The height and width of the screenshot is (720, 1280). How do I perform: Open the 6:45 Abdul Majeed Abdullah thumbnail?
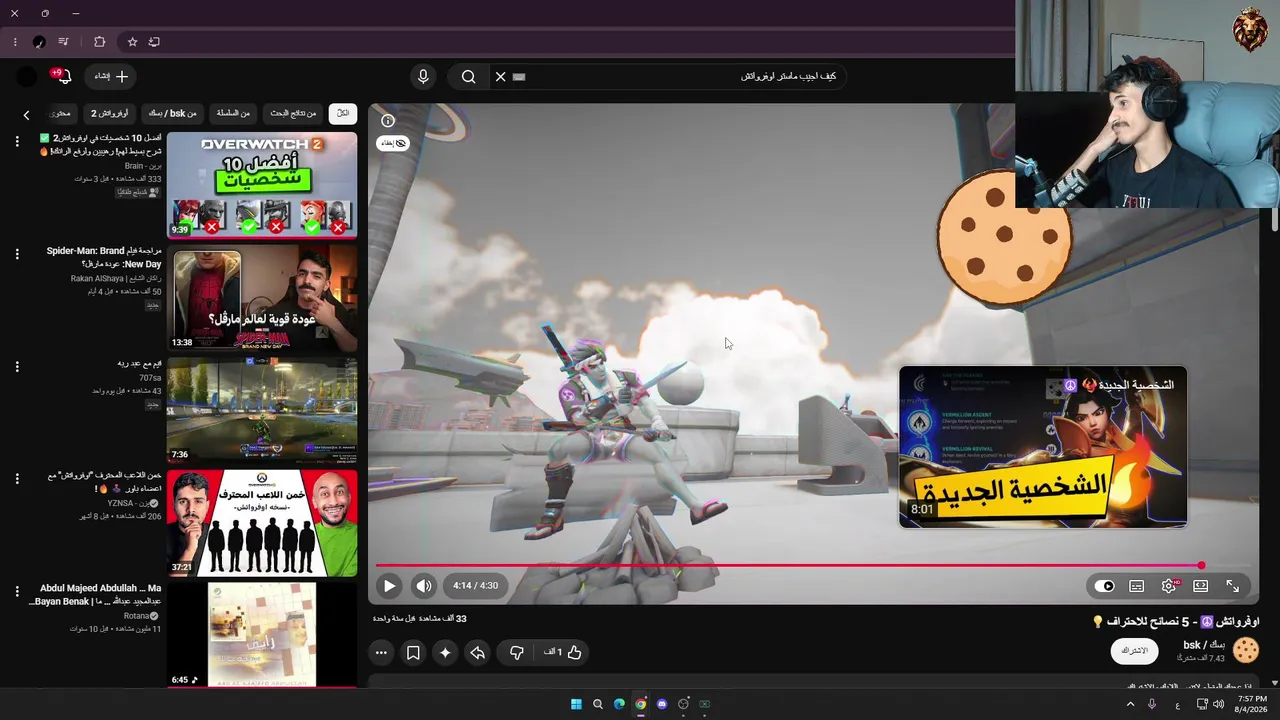click(x=262, y=635)
